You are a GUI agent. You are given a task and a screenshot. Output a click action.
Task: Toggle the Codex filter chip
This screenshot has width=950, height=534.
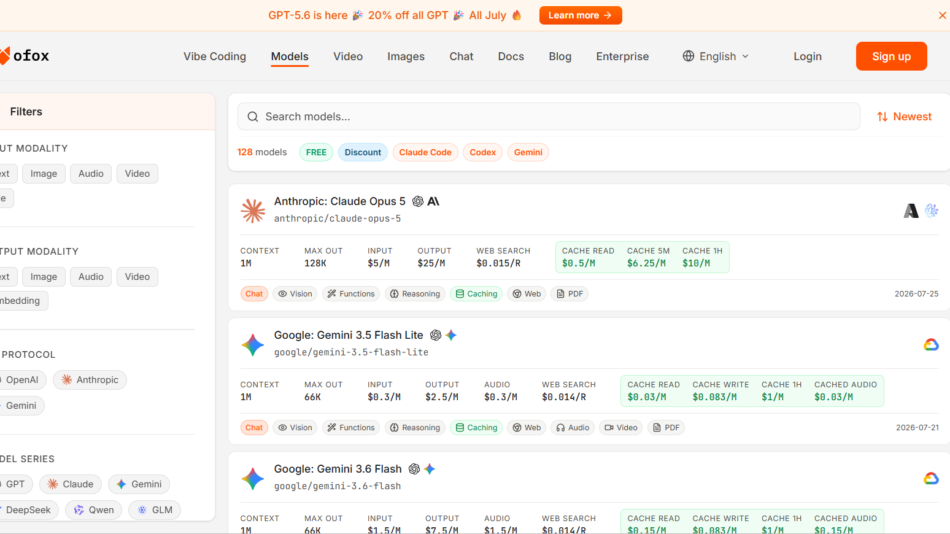click(x=482, y=152)
